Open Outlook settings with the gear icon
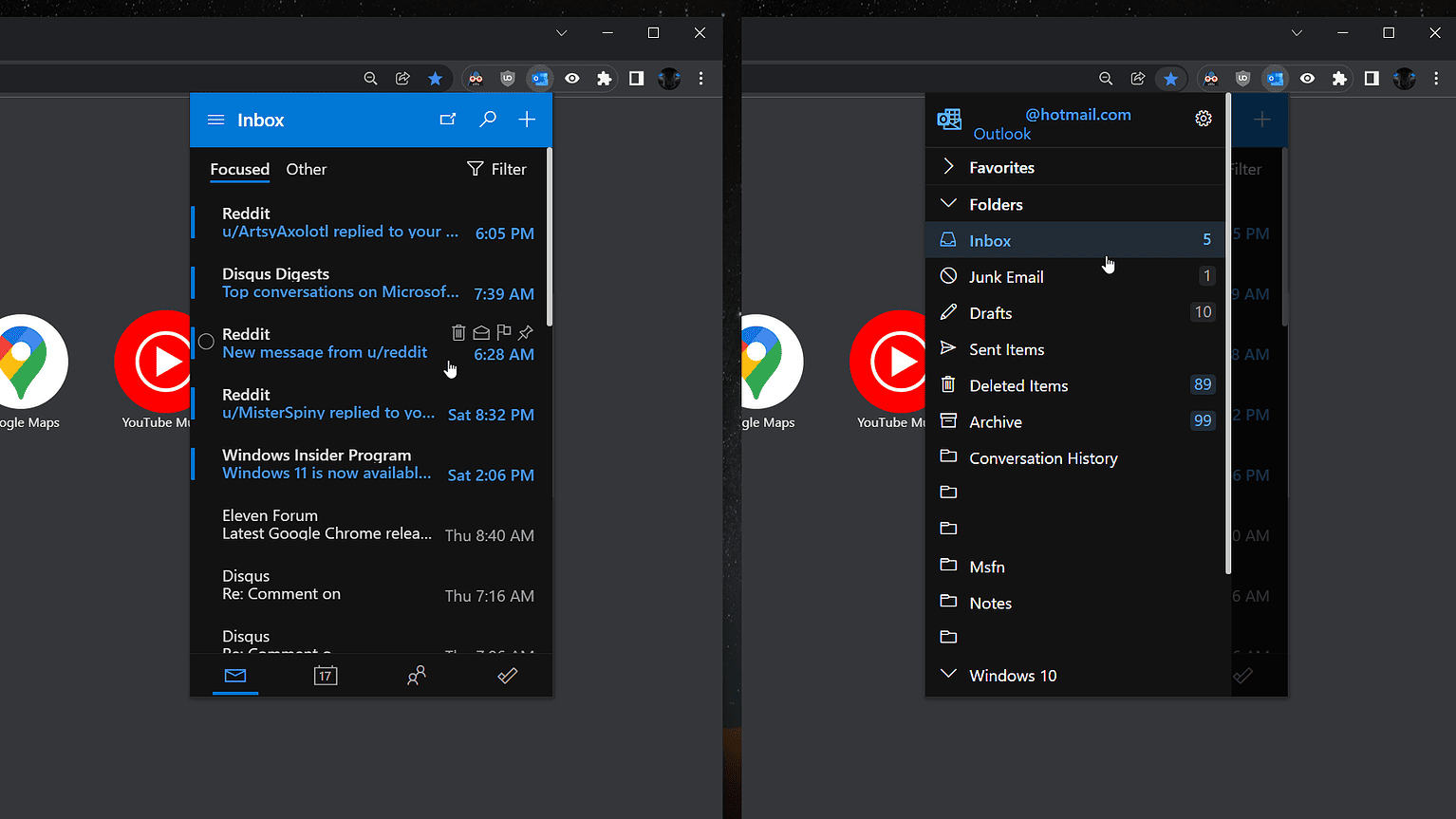Screen dimensions: 1456x819 tap(1203, 119)
